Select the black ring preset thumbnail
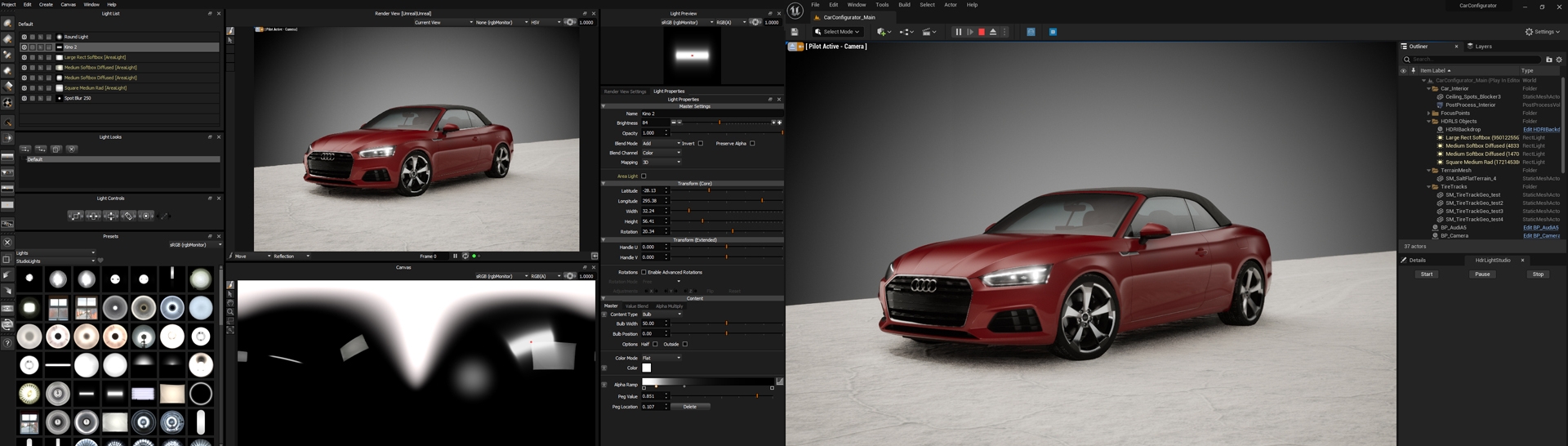Image resolution: width=1568 pixels, height=446 pixels. (200, 394)
